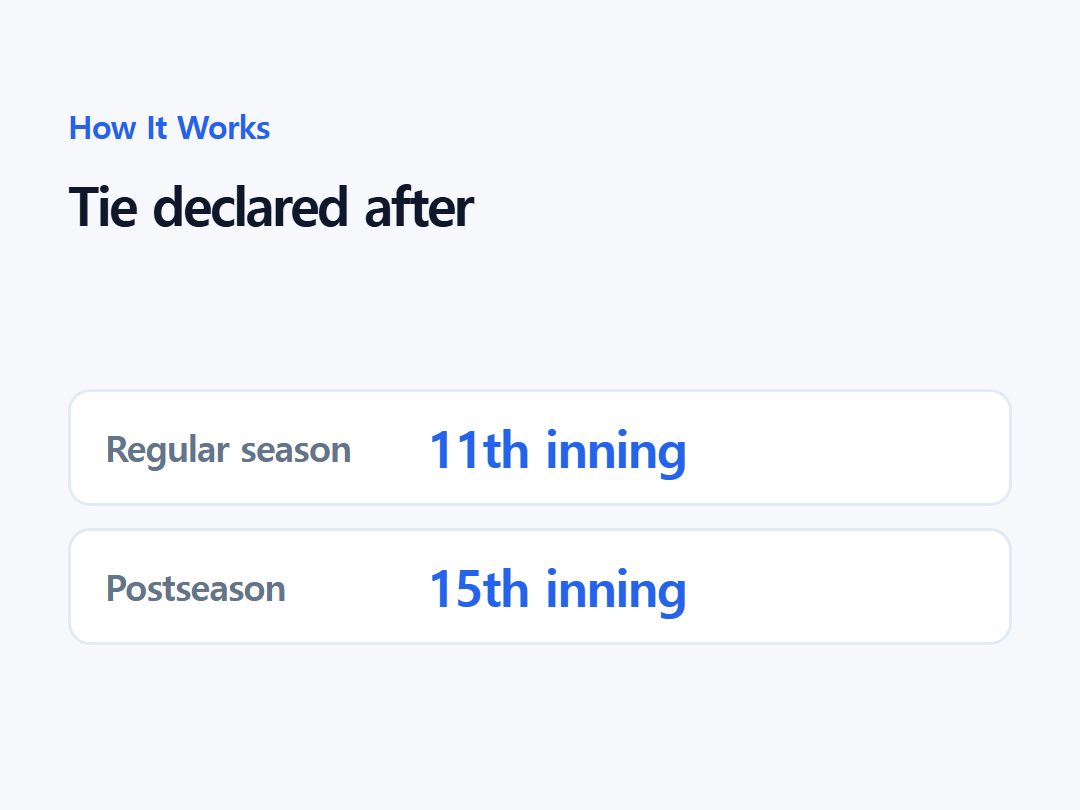Select the 15th inning value
Viewport: 1080px width, 810px height.
click(x=558, y=590)
